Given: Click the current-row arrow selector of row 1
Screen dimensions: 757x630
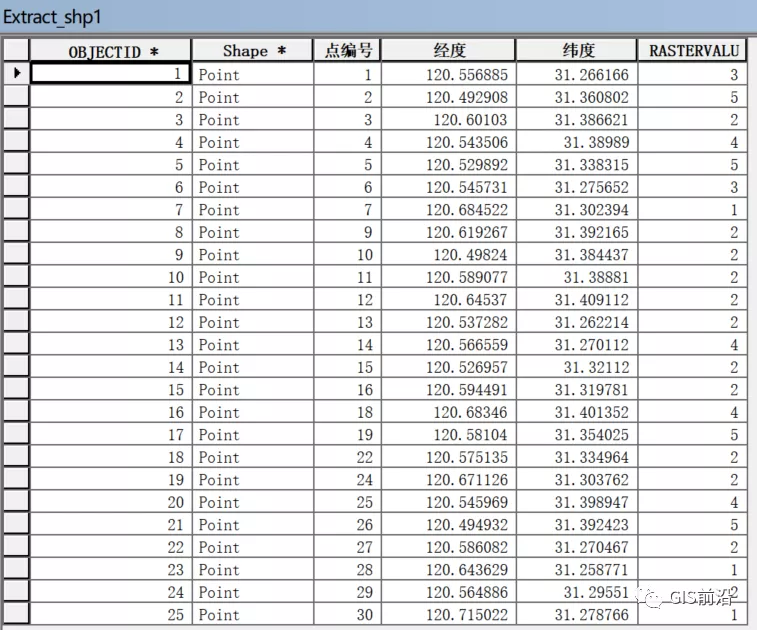Looking at the screenshot, I should pos(16,74).
